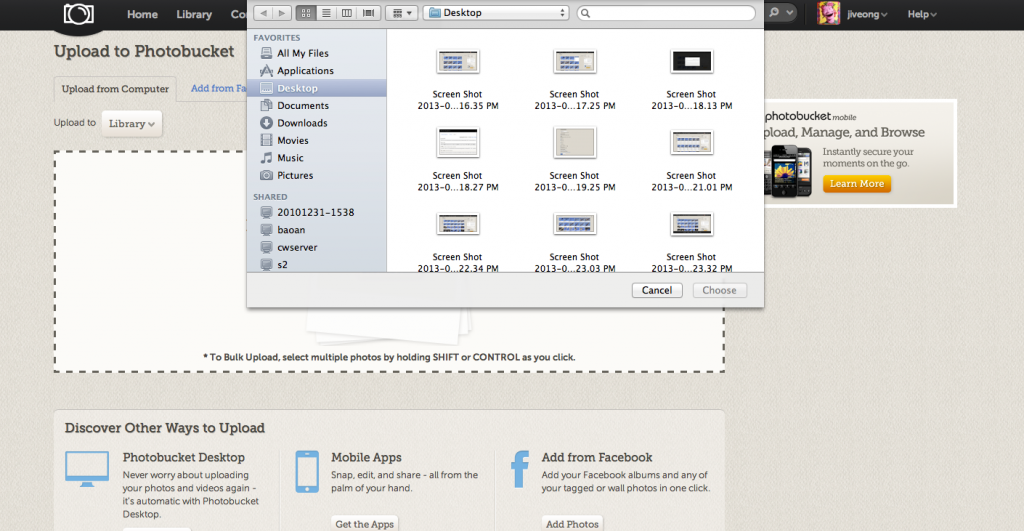Open the item arrangement dropdown
Viewport: 1024px width, 531px height.
click(x=402, y=13)
